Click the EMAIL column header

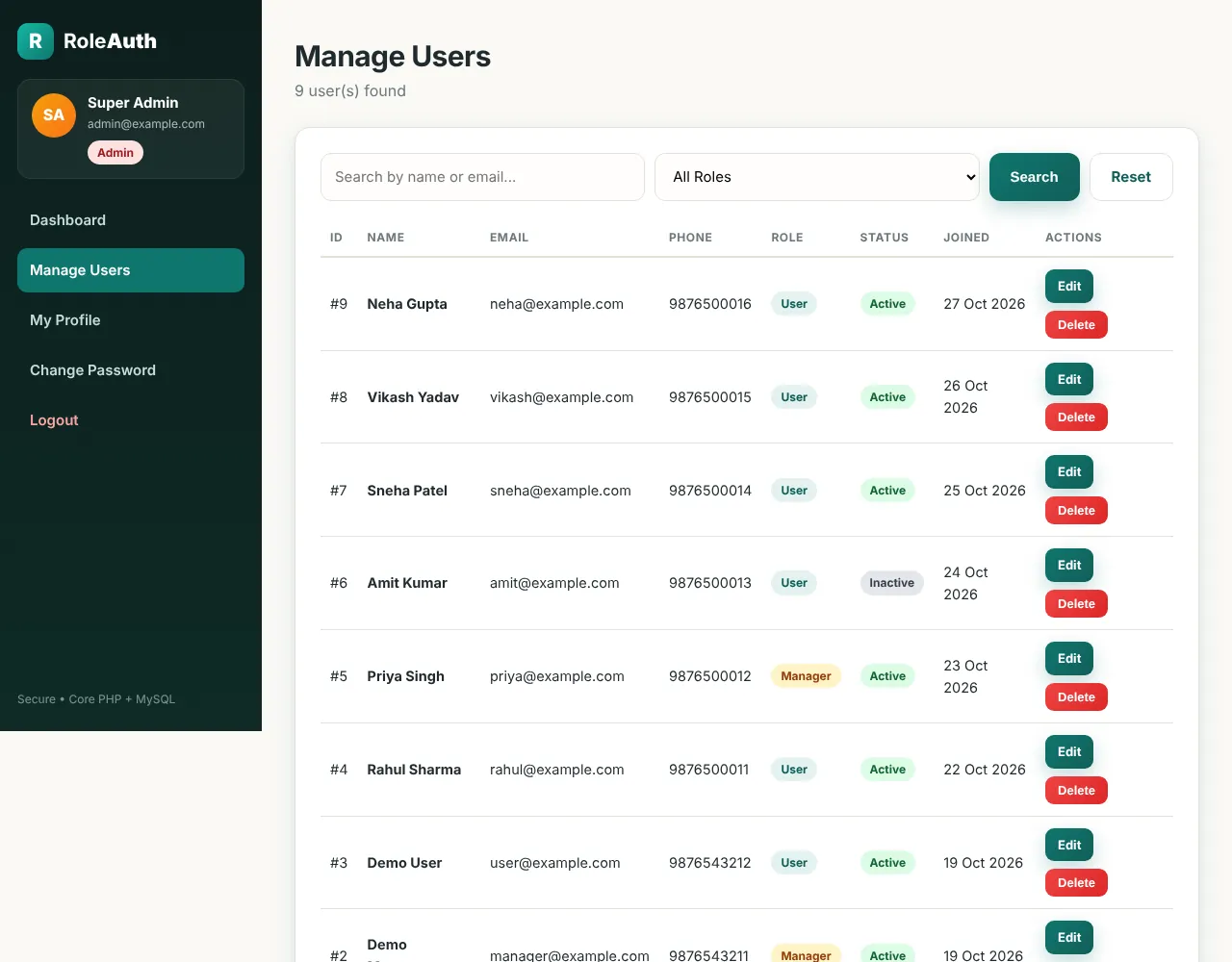coord(509,238)
